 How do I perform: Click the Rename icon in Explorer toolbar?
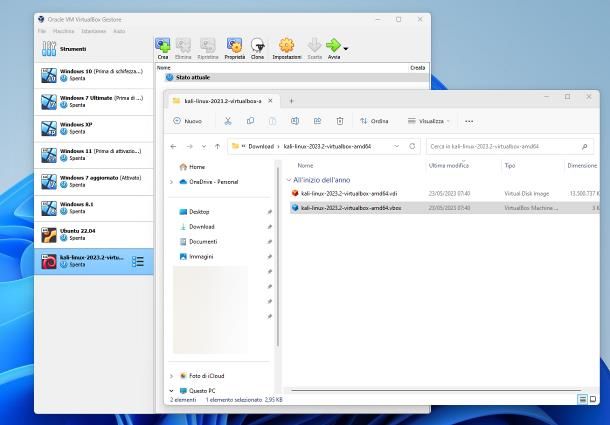coord(295,121)
